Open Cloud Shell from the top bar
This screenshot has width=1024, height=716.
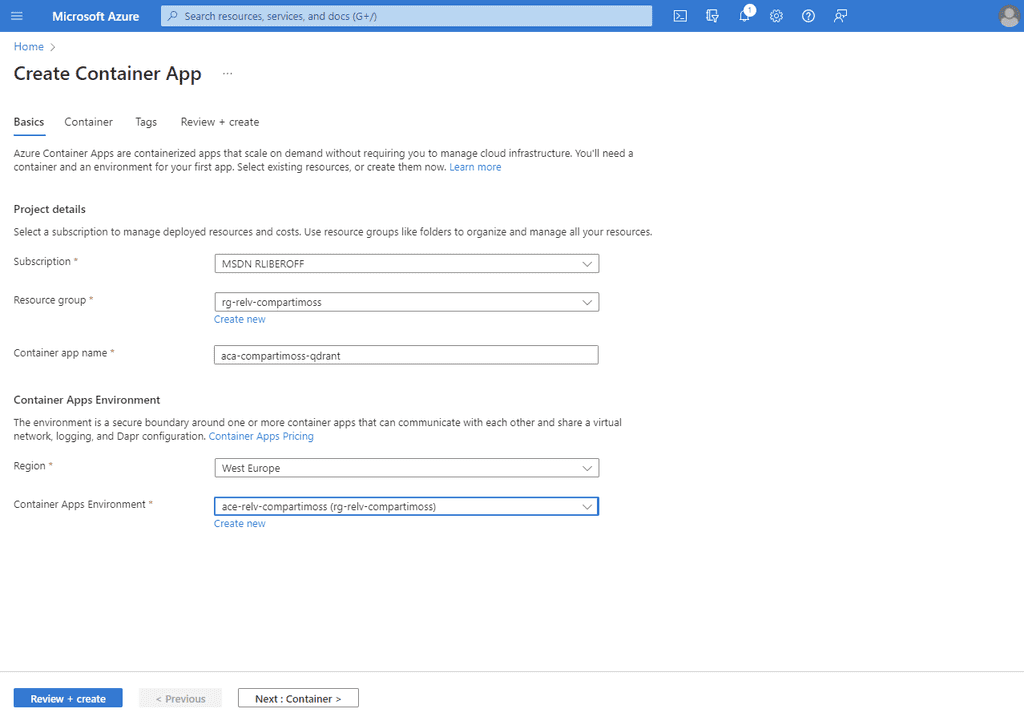tap(680, 16)
